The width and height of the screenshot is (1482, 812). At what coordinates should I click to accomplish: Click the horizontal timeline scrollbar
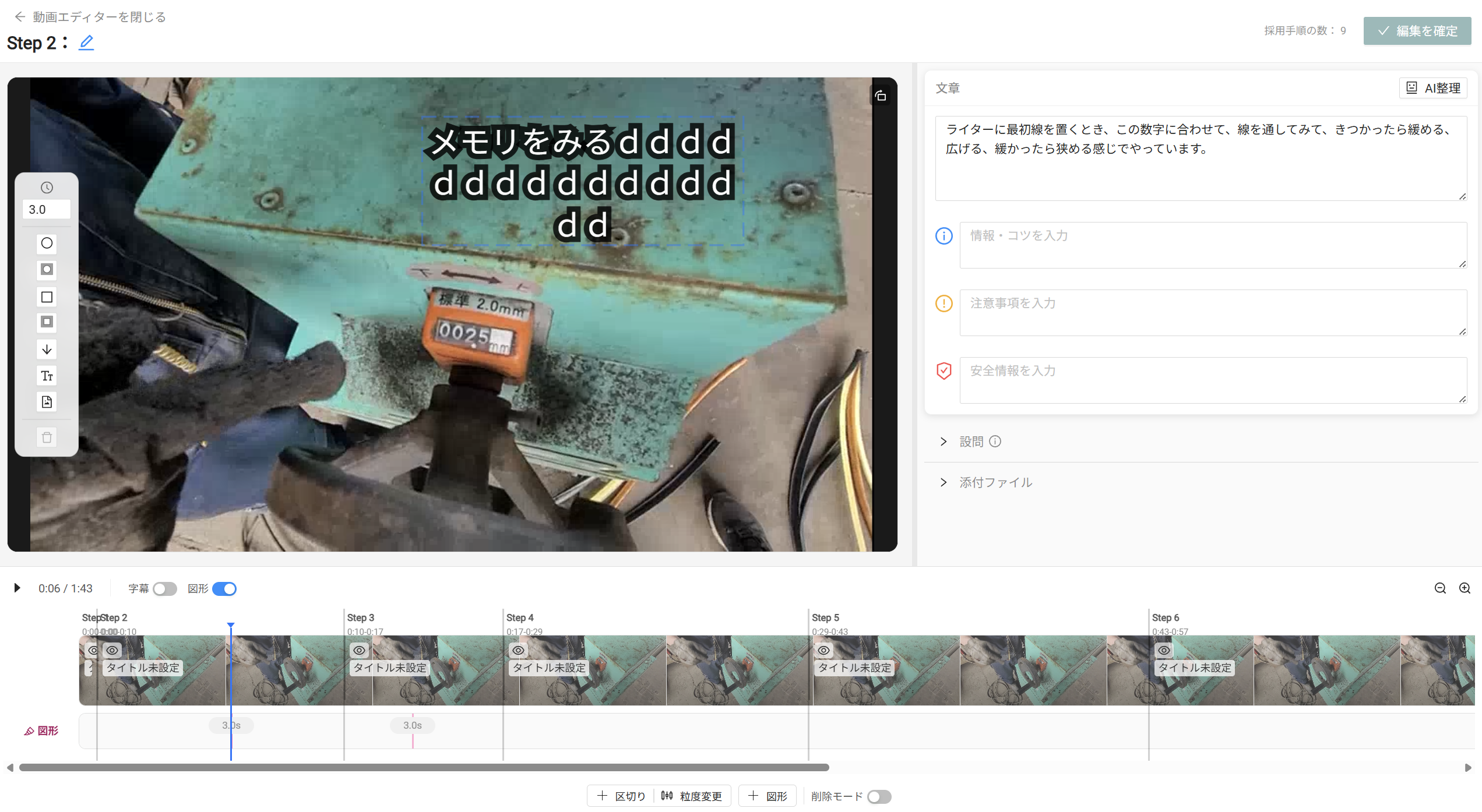[424, 768]
